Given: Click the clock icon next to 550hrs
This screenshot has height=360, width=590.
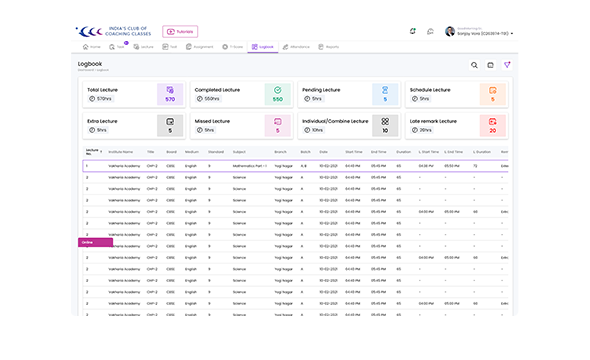Looking at the screenshot, I should [x=199, y=99].
